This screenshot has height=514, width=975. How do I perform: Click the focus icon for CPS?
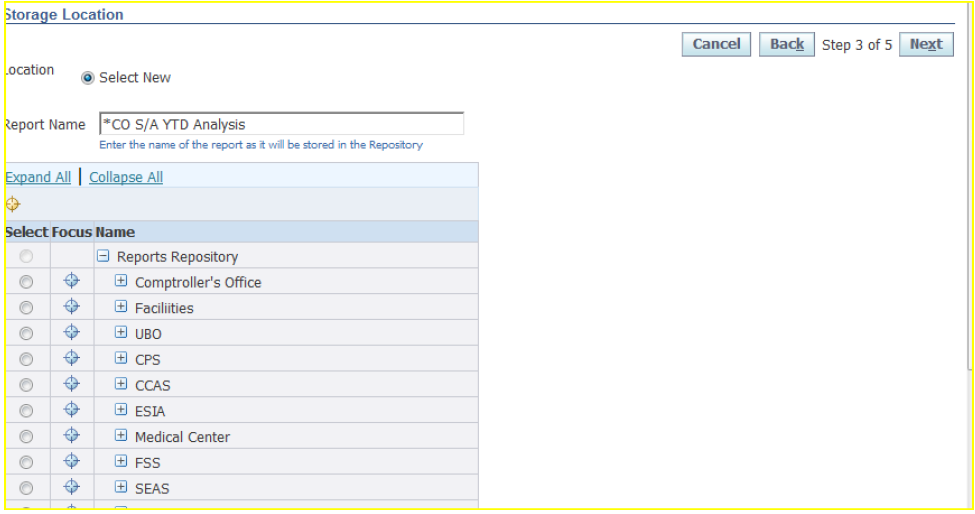72,358
